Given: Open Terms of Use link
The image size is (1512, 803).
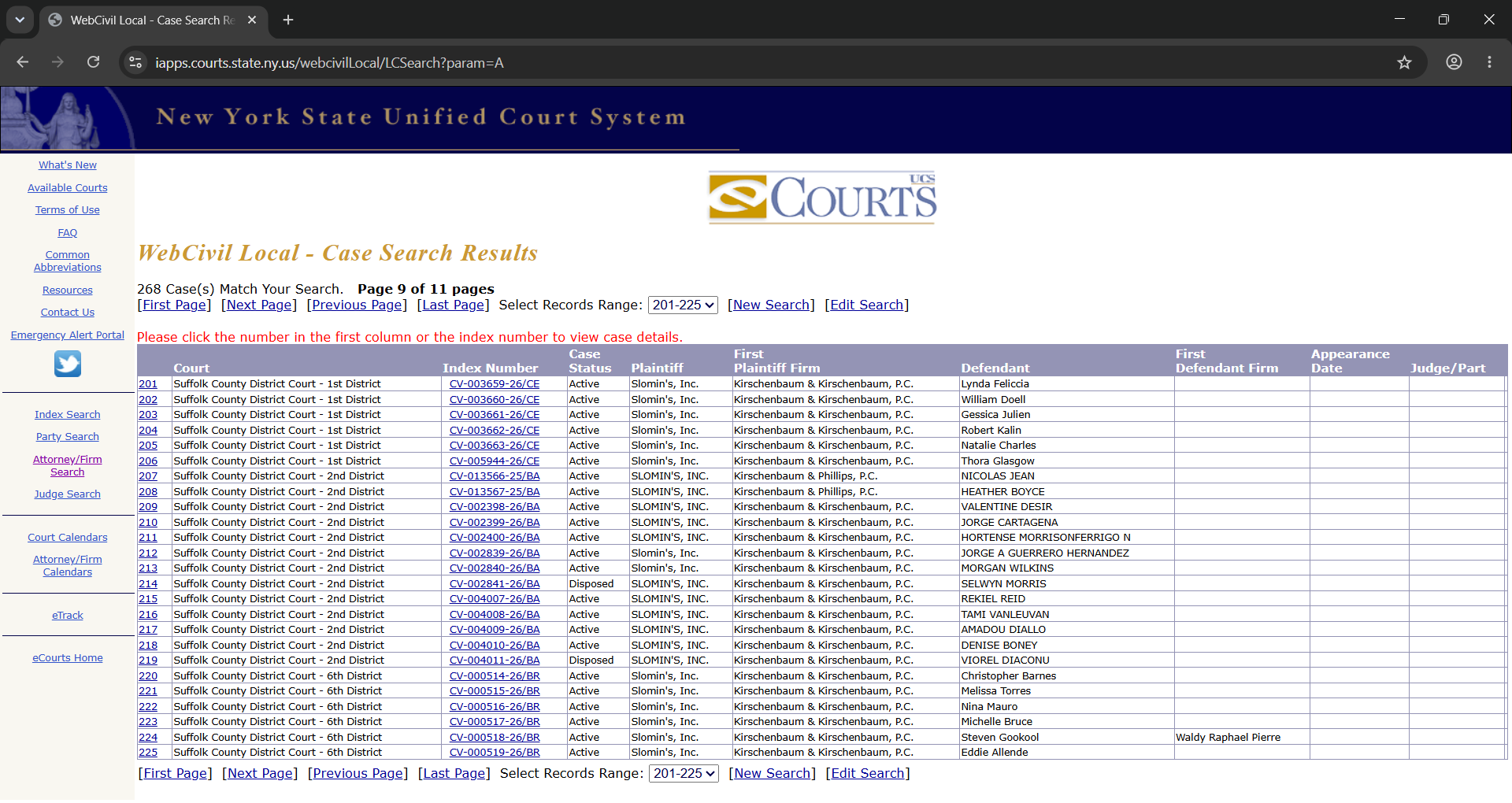Looking at the screenshot, I should click(x=68, y=210).
